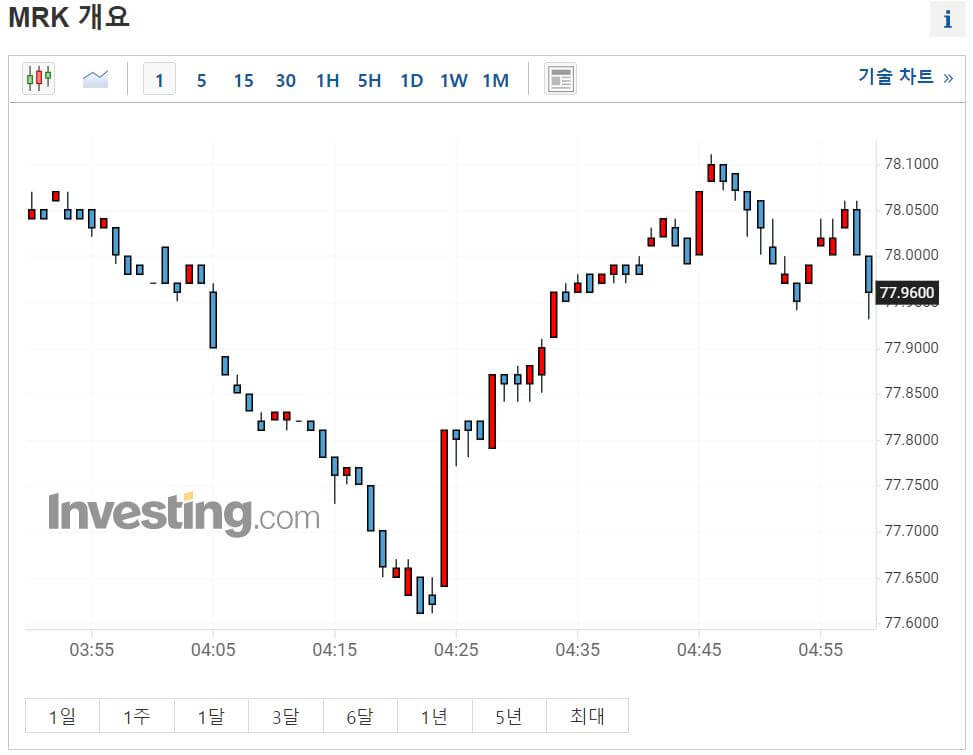The width and height of the screenshot is (973, 755).
Task: Click the 04:15 time axis label
Action: (334, 650)
